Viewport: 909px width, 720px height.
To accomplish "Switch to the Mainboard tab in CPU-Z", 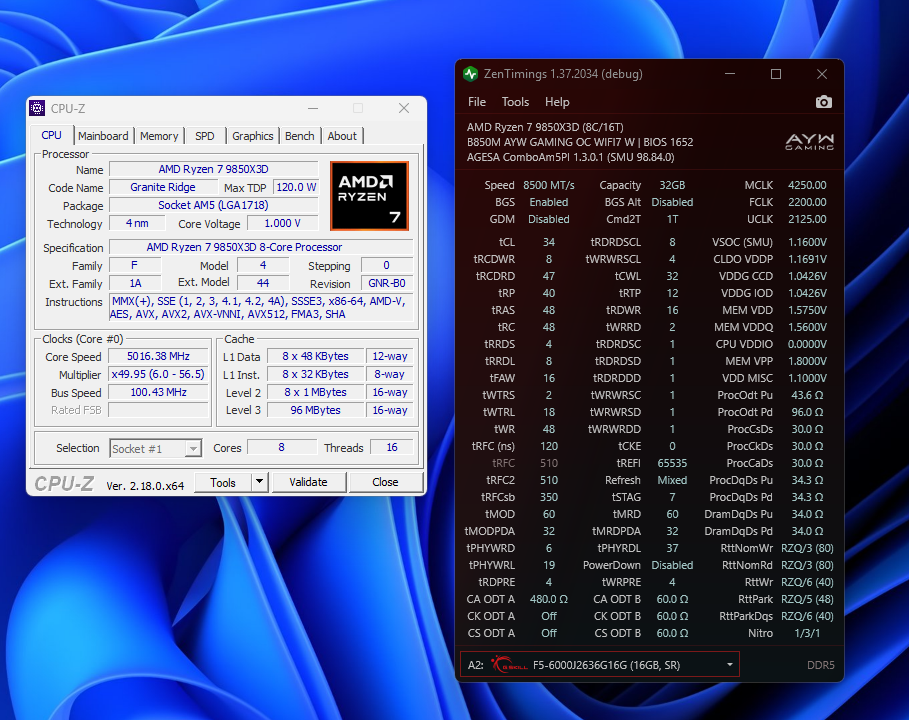I will pyautogui.click(x=103, y=136).
